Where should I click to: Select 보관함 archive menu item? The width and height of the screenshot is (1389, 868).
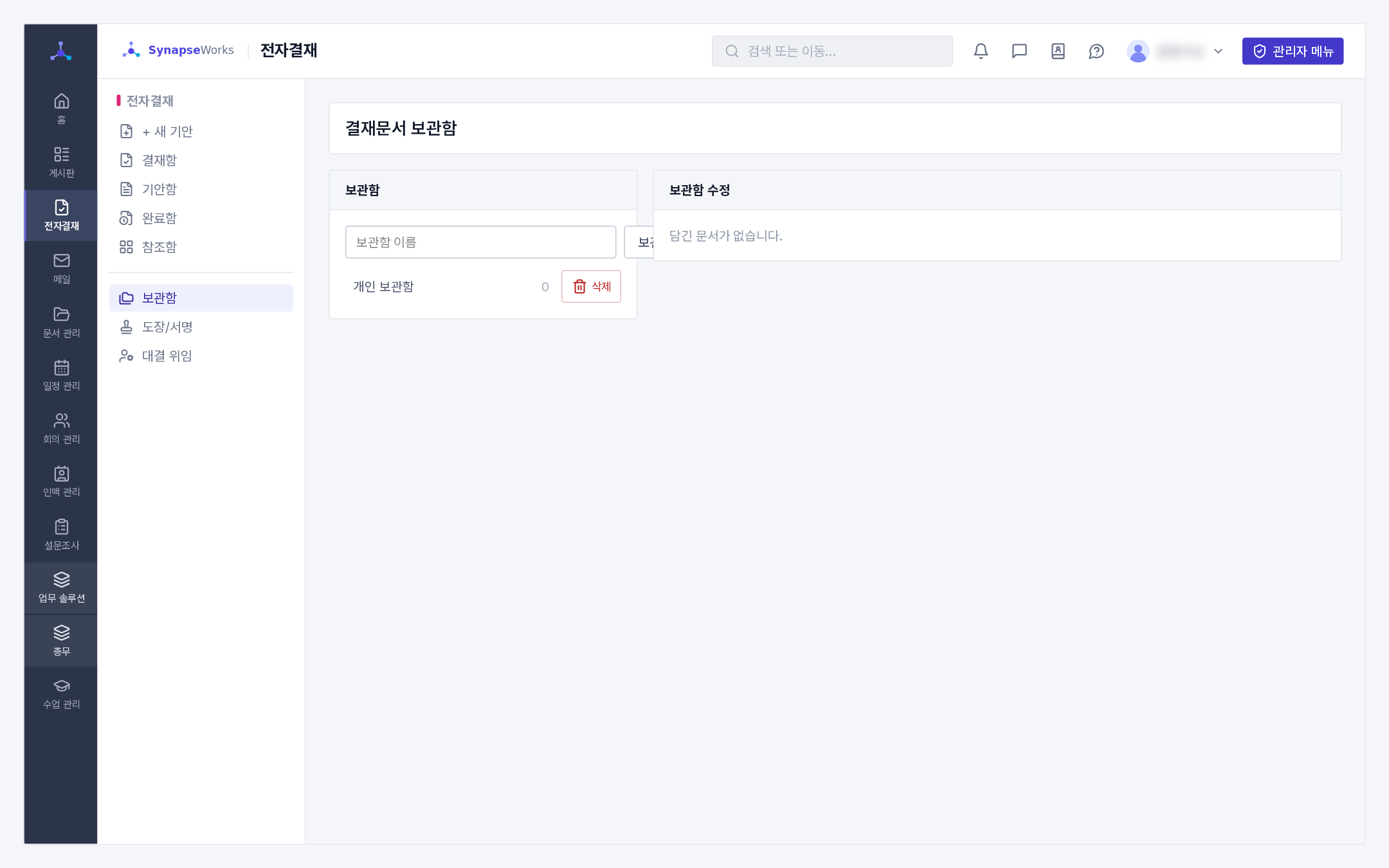201,298
